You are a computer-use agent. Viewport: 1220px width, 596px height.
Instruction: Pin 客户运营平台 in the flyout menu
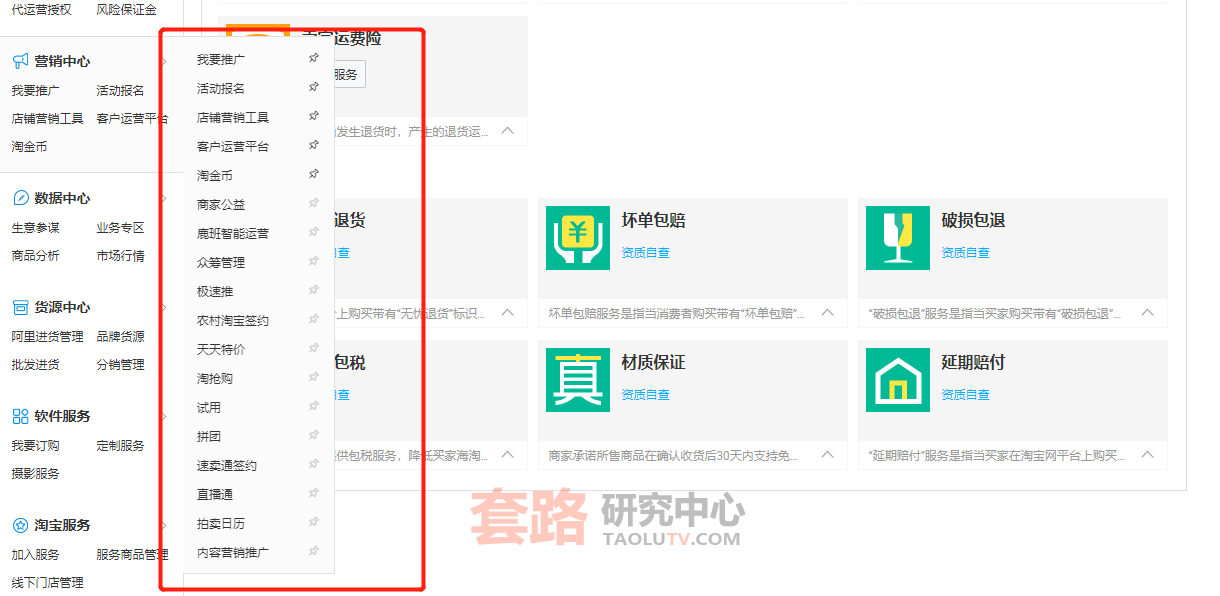[313, 146]
